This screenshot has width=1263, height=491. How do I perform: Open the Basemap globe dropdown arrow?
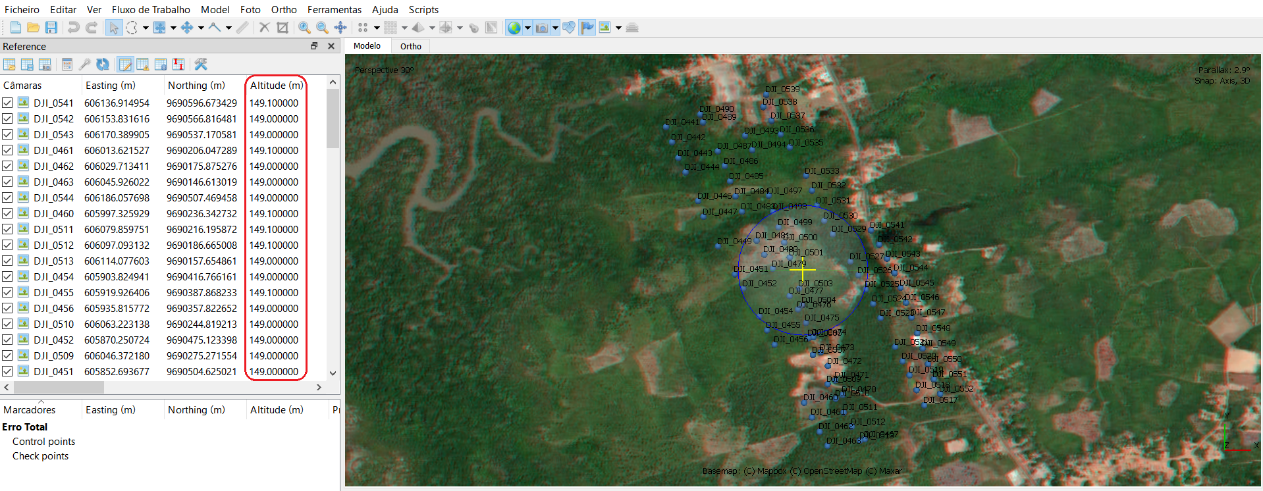pos(527,27)
